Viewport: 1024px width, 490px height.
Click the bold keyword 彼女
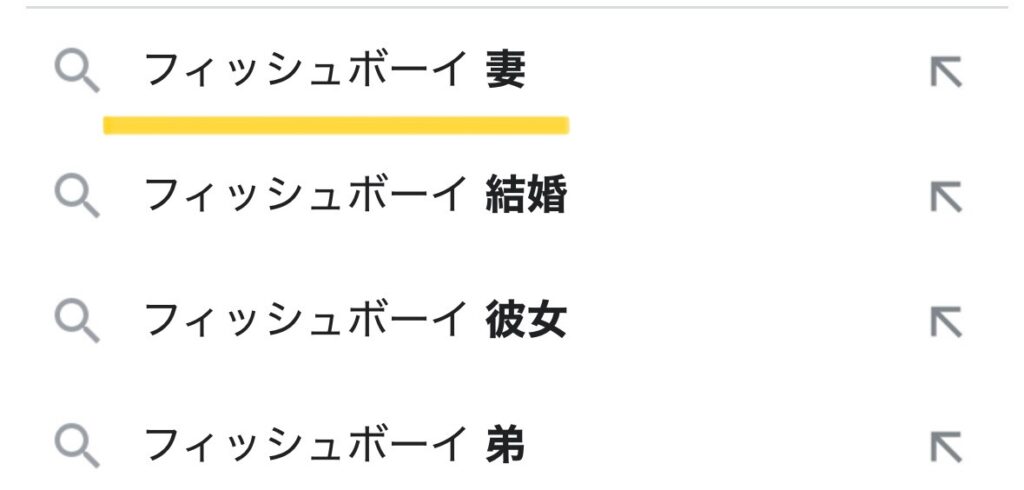pyautogui.click(x=526, y=320)
